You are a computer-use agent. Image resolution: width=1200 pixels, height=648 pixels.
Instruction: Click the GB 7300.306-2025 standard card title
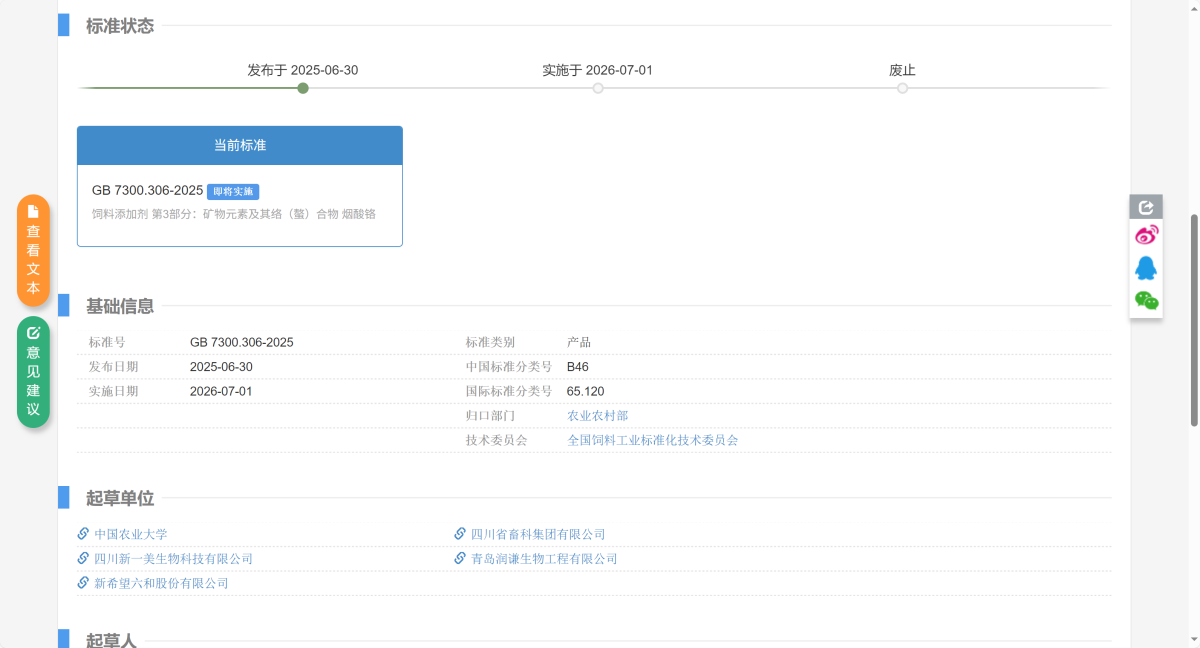(x=148, y=190)
